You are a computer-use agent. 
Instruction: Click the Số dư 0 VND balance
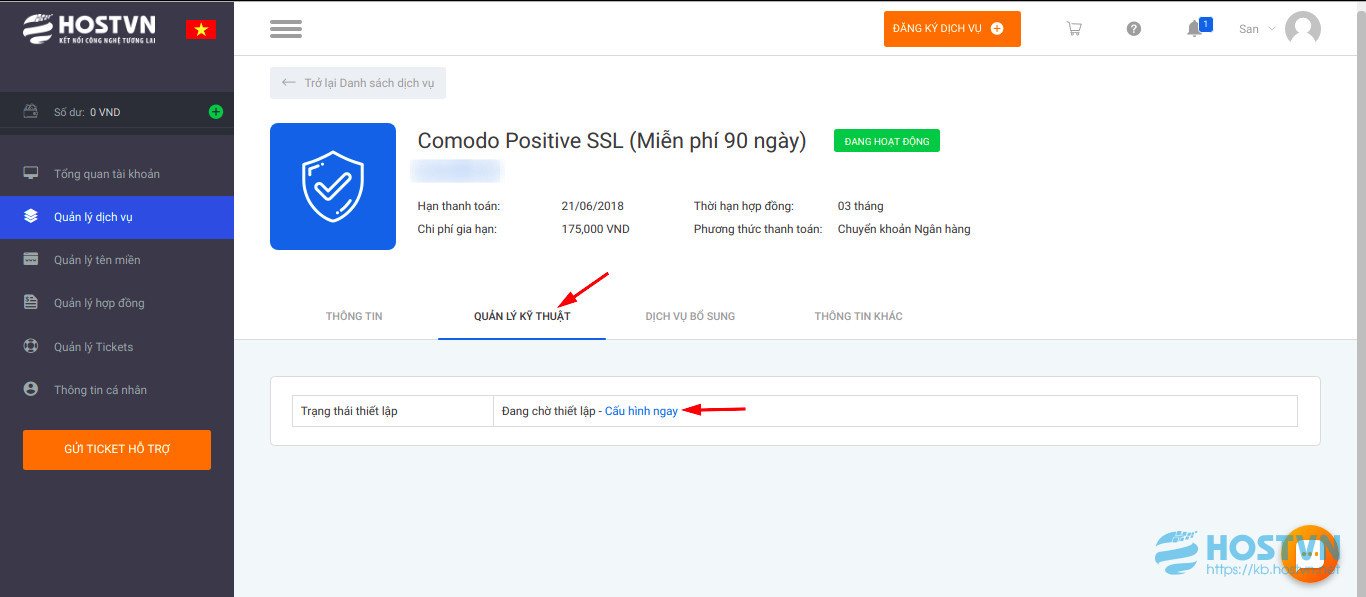tap(87, 112)
